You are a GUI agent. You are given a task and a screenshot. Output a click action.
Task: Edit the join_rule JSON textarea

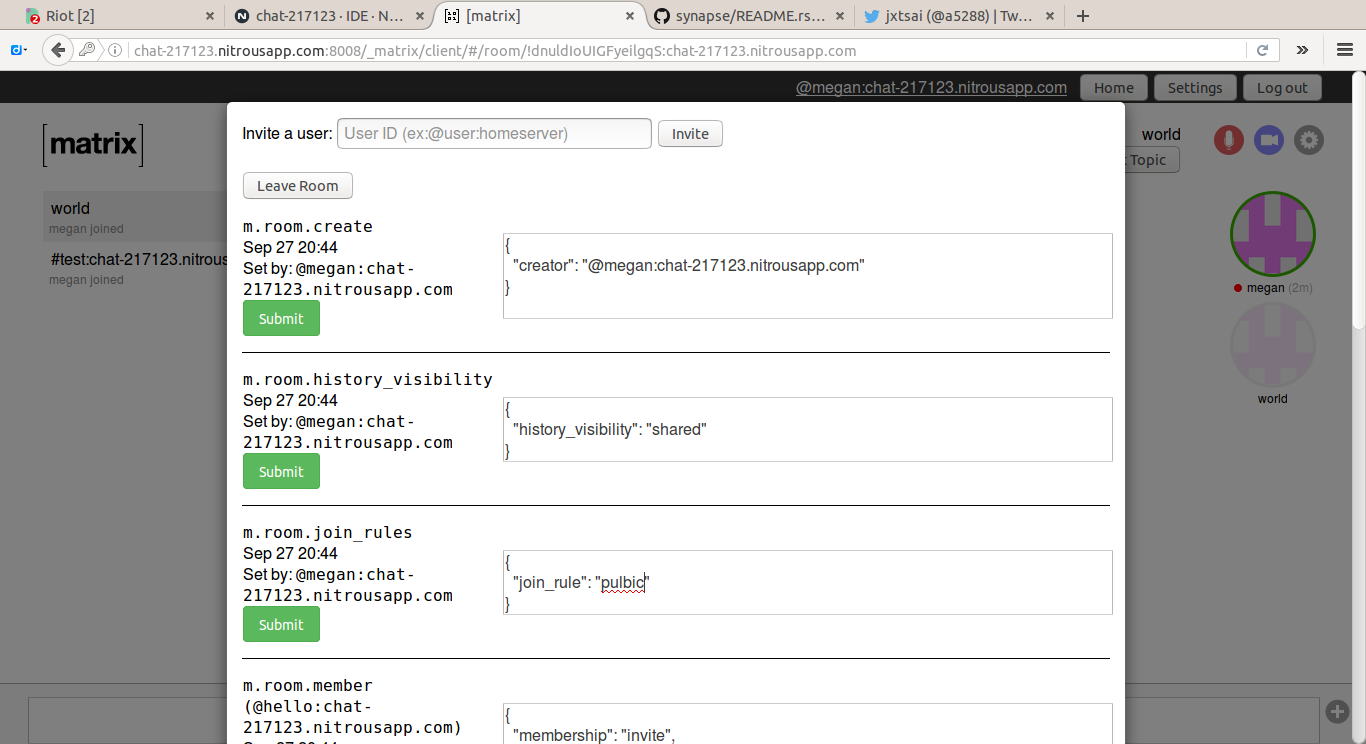click(808, 582)
